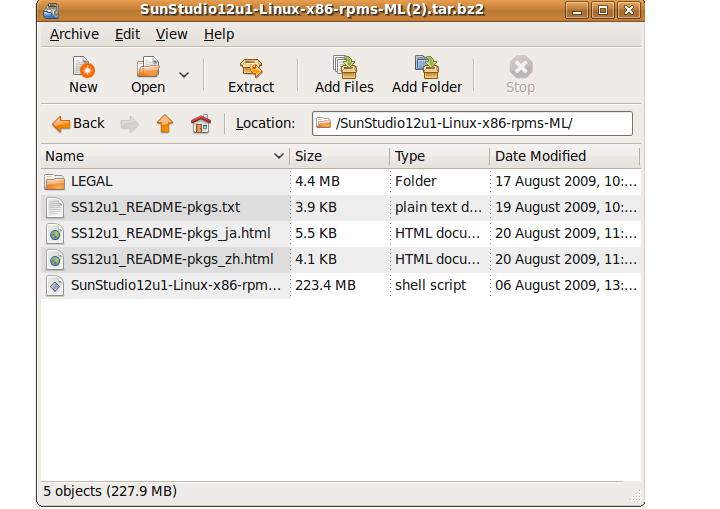Viewport: 720px width, 509px height.
Task: Click the folder icon inside Location field
Action: 324,123
